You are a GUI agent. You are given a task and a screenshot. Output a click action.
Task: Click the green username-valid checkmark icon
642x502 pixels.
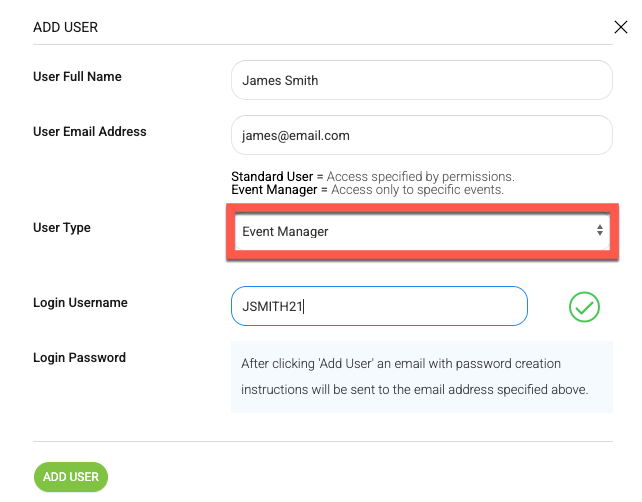tap(584, 307)
